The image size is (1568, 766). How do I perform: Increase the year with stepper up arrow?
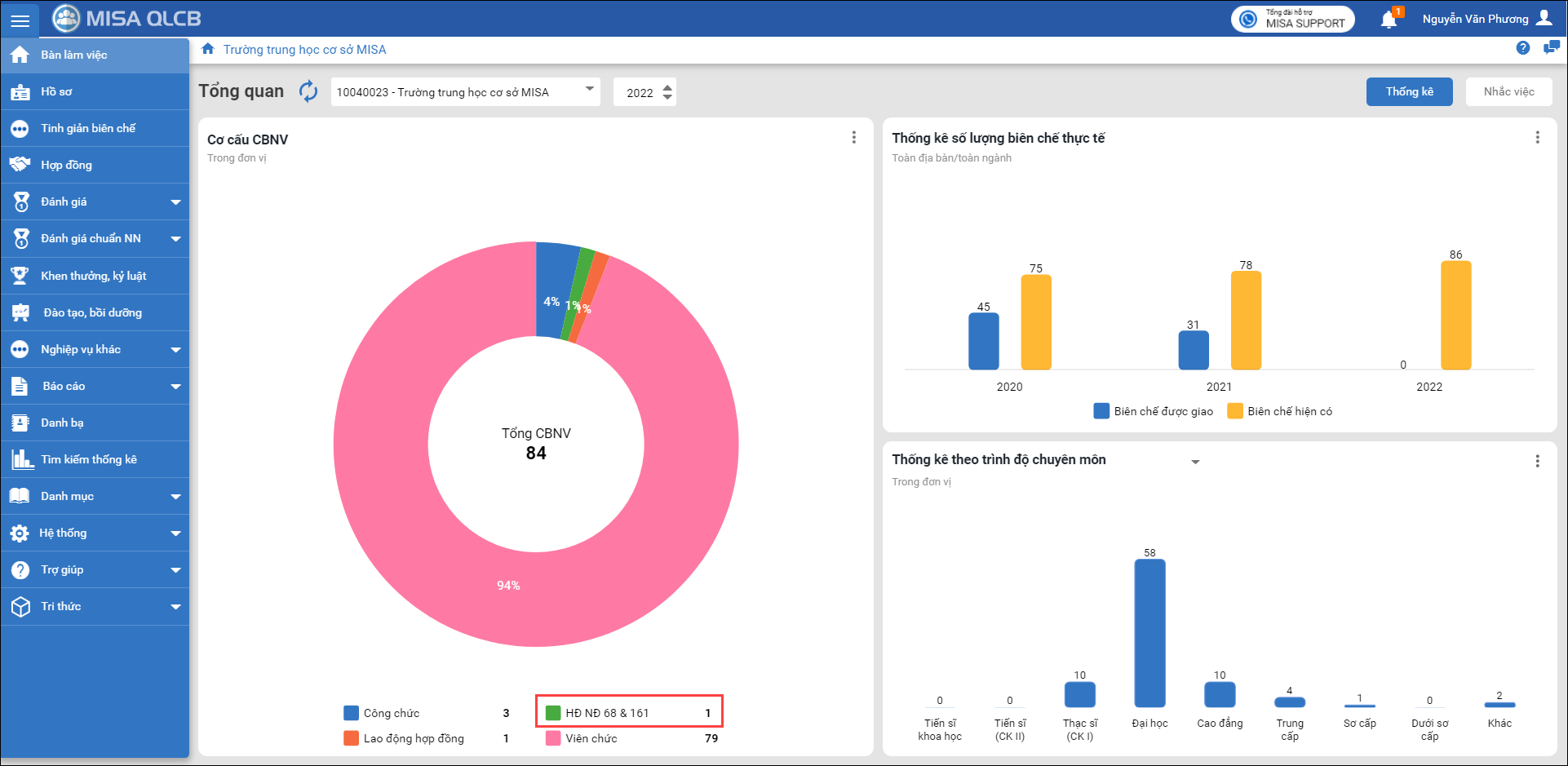pos(667,86)
